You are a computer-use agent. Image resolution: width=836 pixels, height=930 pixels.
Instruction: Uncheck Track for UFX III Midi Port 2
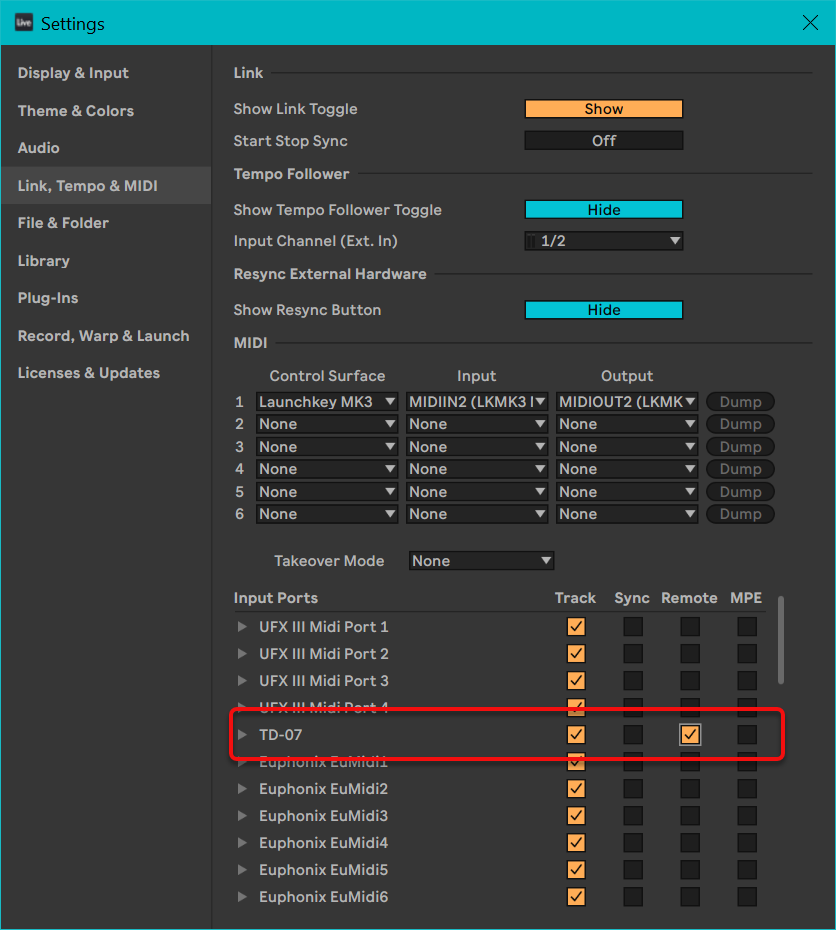click(x=576, y=654)
